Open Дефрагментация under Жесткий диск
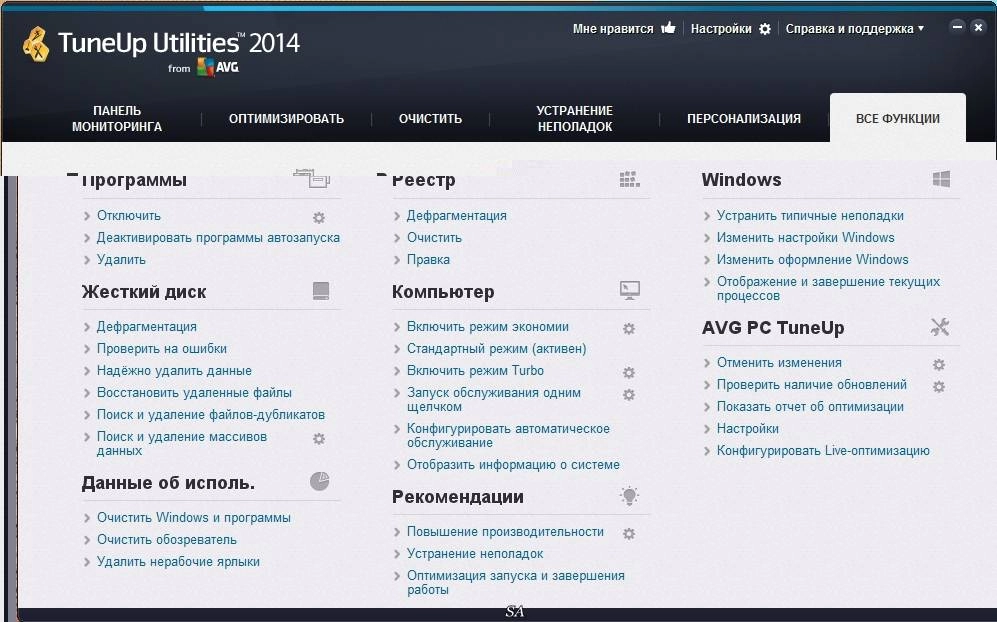This screenshot has width=997, height=622. (147, 326)
